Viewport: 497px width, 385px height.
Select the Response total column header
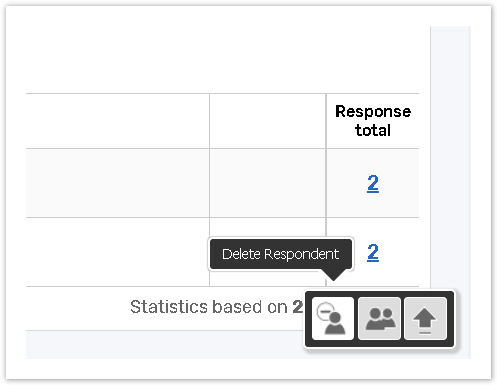coord(373,121)
